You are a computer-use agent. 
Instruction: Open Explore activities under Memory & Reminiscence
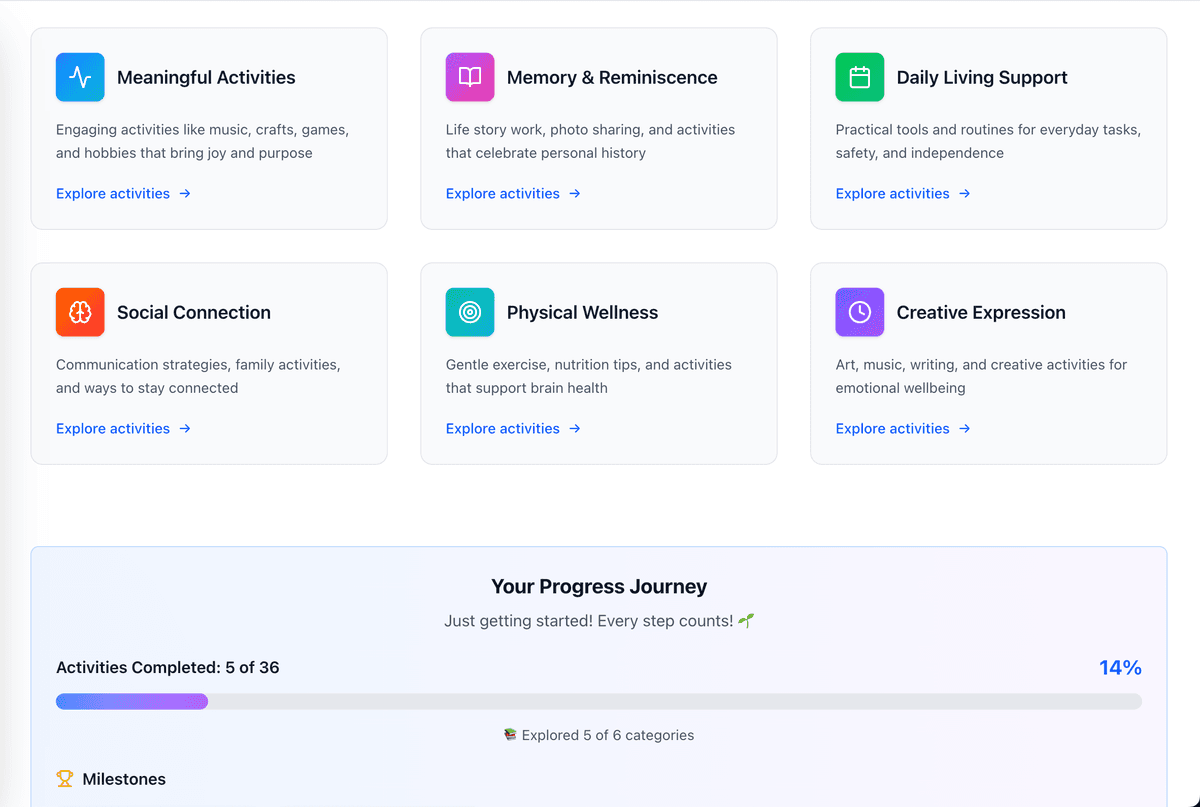click(503, 194)
